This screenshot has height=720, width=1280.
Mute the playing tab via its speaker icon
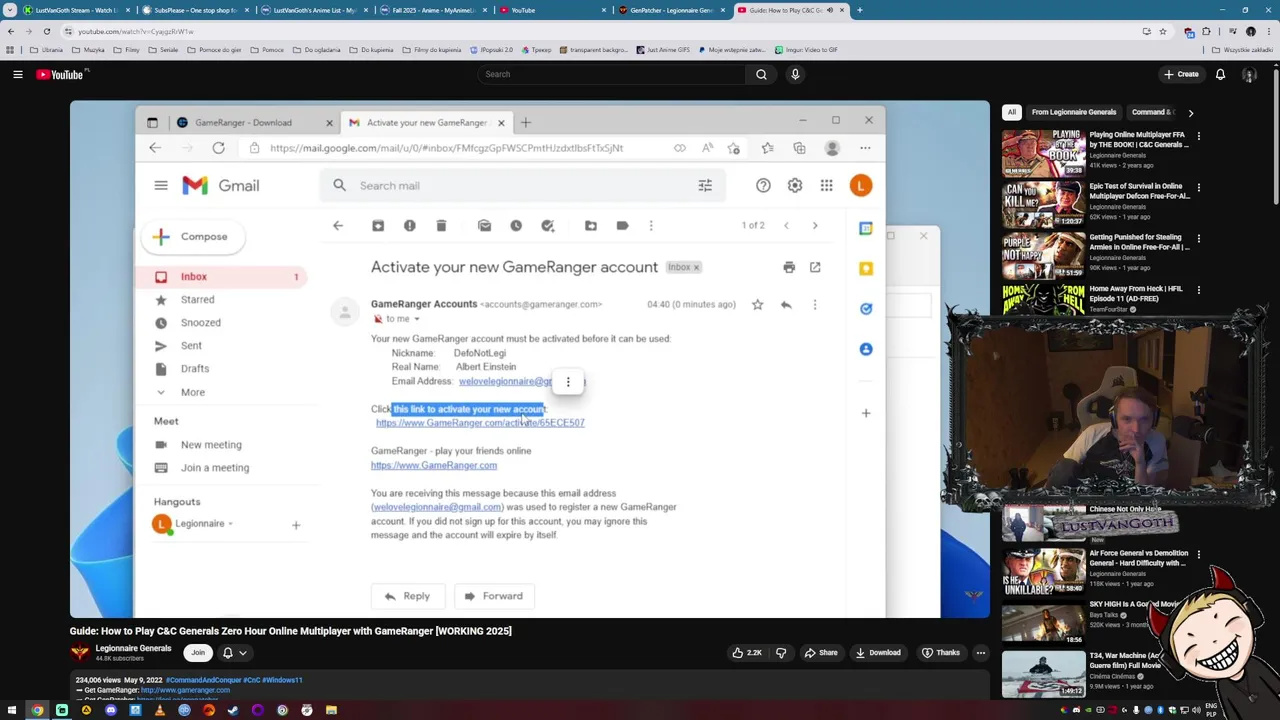[829, 10]
